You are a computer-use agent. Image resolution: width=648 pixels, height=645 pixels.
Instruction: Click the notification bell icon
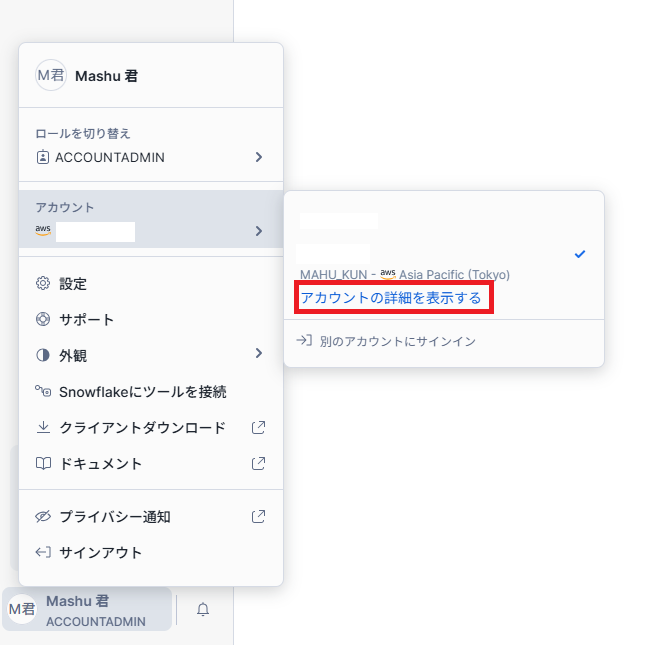coord(203,609)
